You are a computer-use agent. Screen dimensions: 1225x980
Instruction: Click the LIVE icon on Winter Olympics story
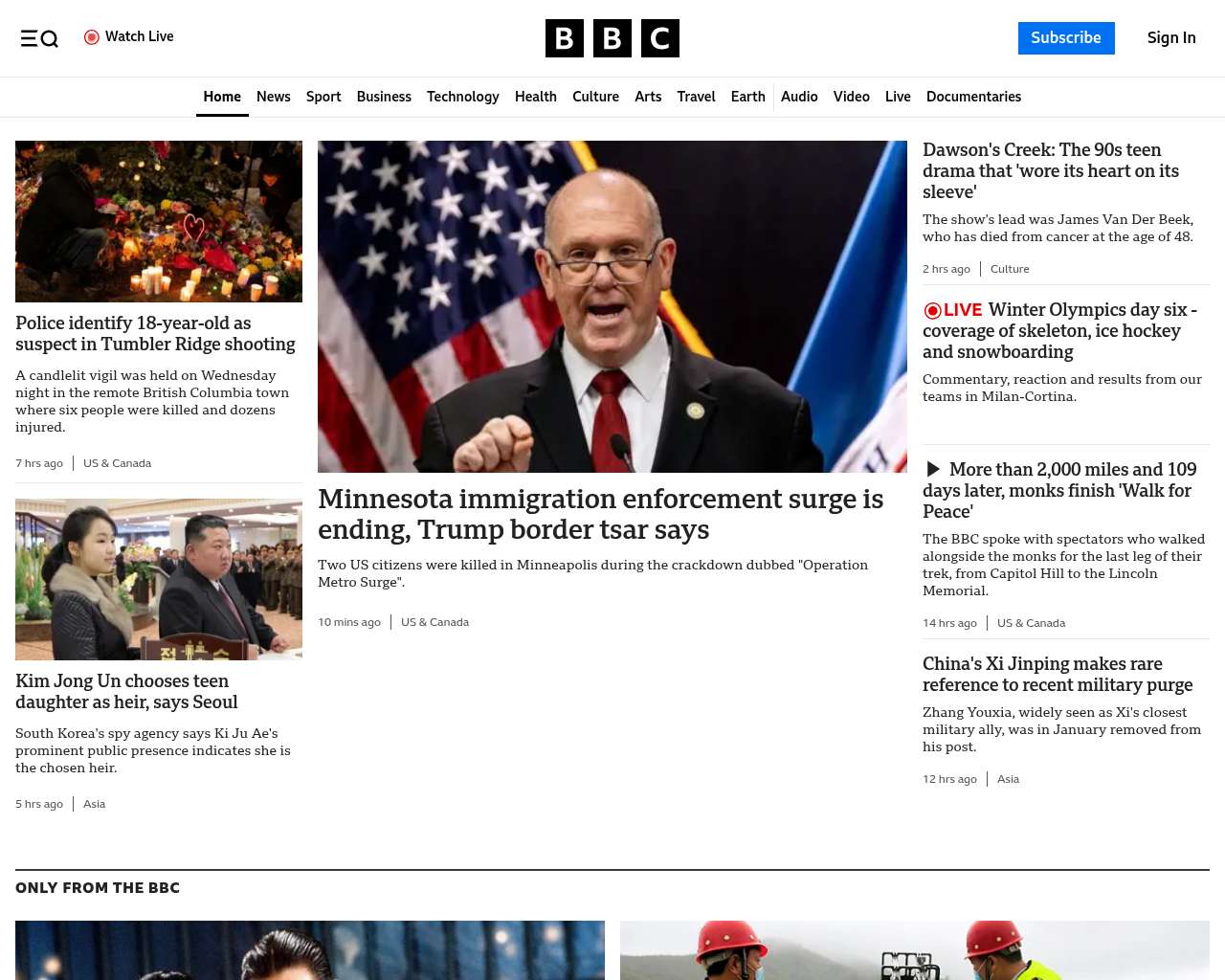[x=953, y=310]
